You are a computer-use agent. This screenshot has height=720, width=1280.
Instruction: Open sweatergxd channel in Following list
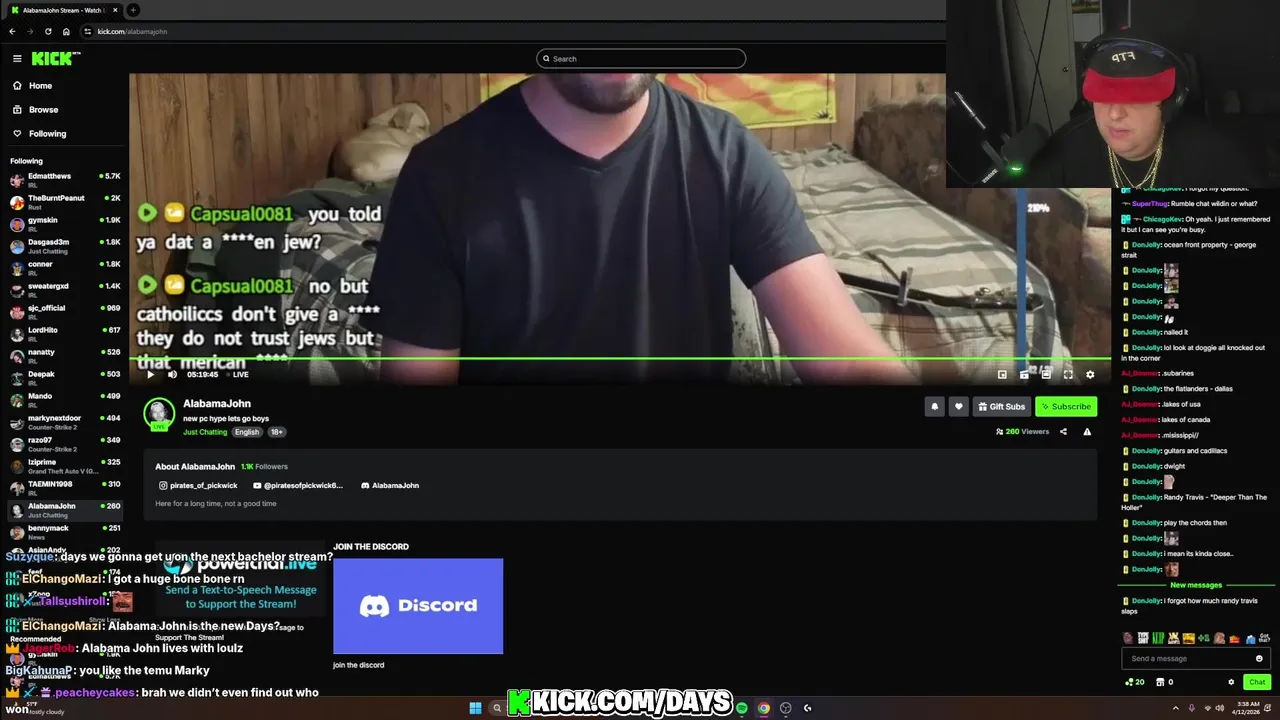click(64, 290)
